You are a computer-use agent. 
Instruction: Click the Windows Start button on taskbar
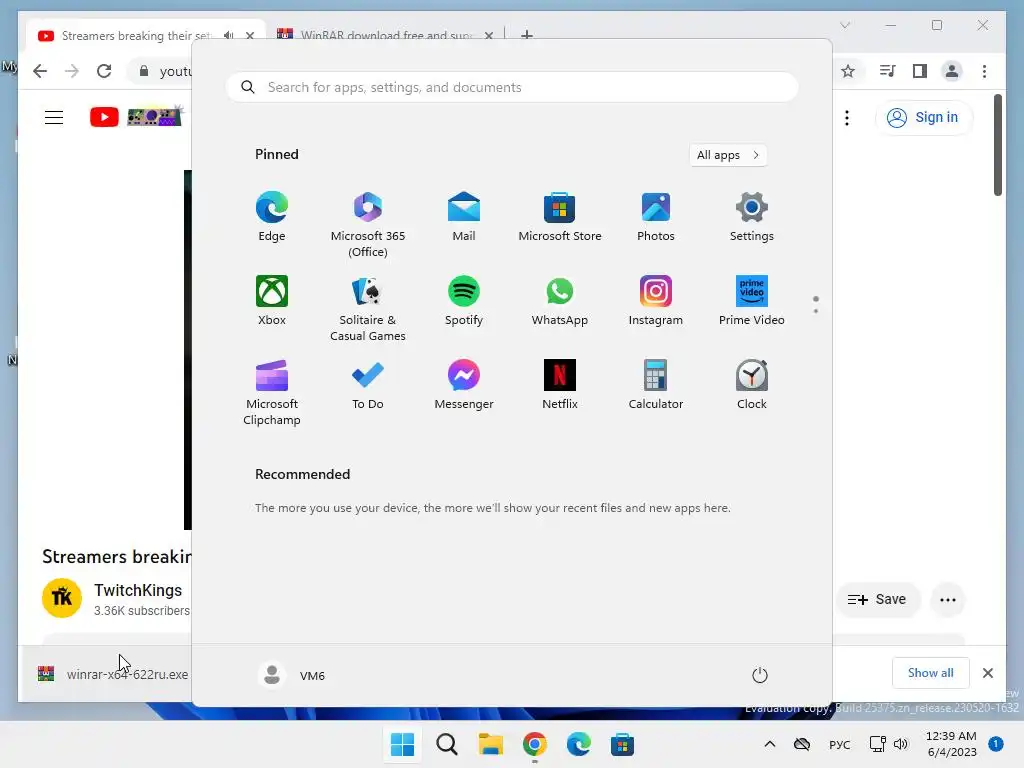(x=402, y=744)
